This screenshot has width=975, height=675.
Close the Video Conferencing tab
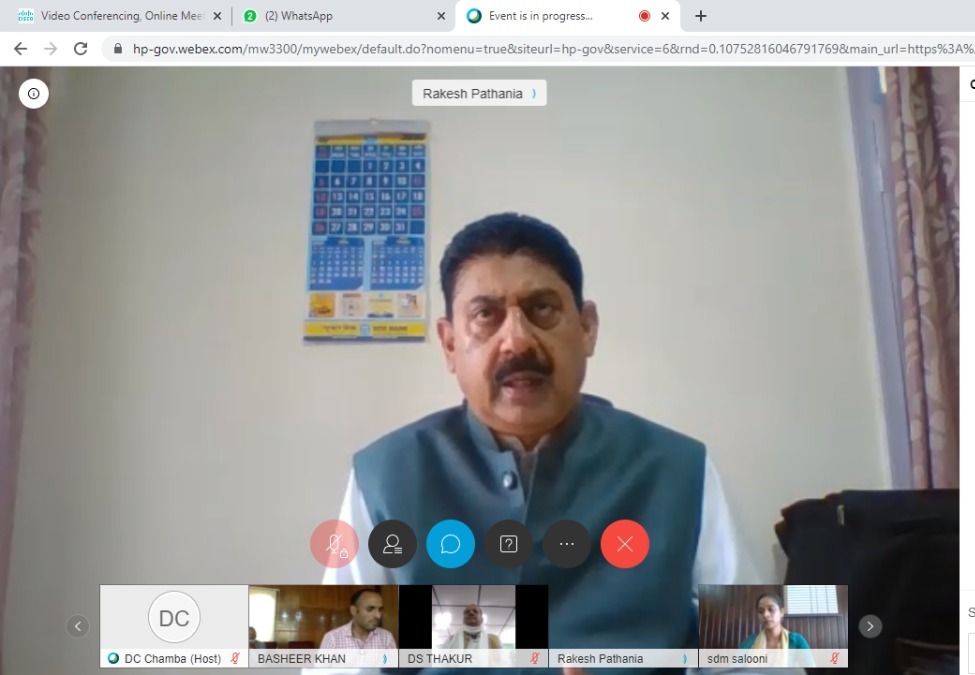click(x=217, y=16)
